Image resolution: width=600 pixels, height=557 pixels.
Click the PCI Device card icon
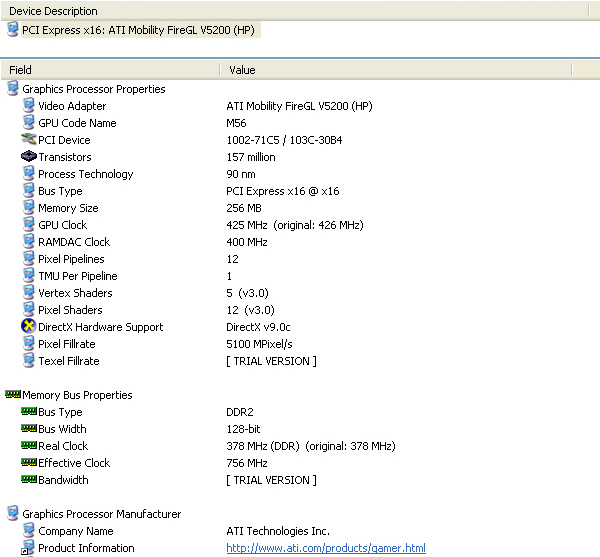(29, 139)
